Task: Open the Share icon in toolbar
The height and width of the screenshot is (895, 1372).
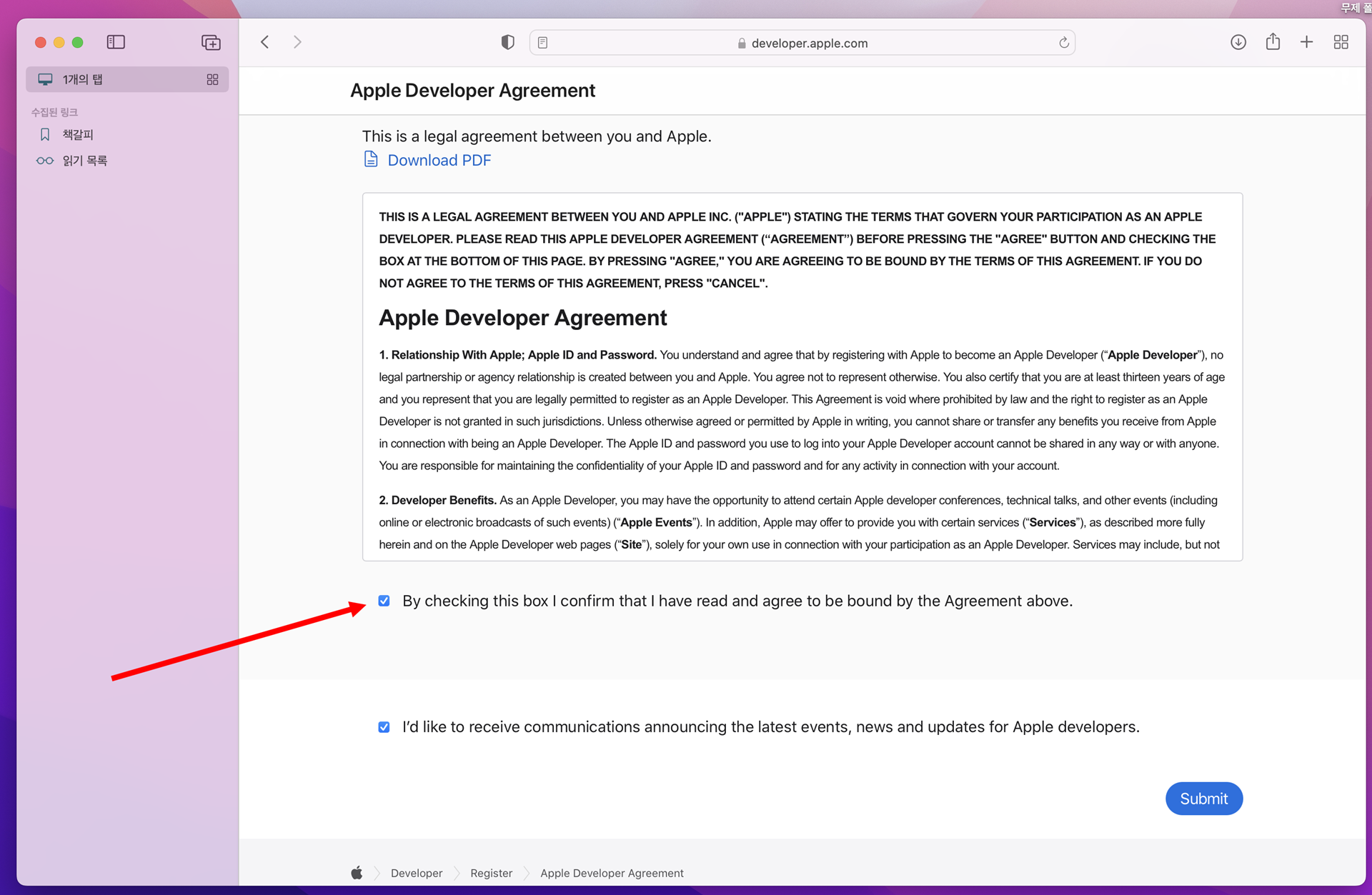Action: (1273, 42)
